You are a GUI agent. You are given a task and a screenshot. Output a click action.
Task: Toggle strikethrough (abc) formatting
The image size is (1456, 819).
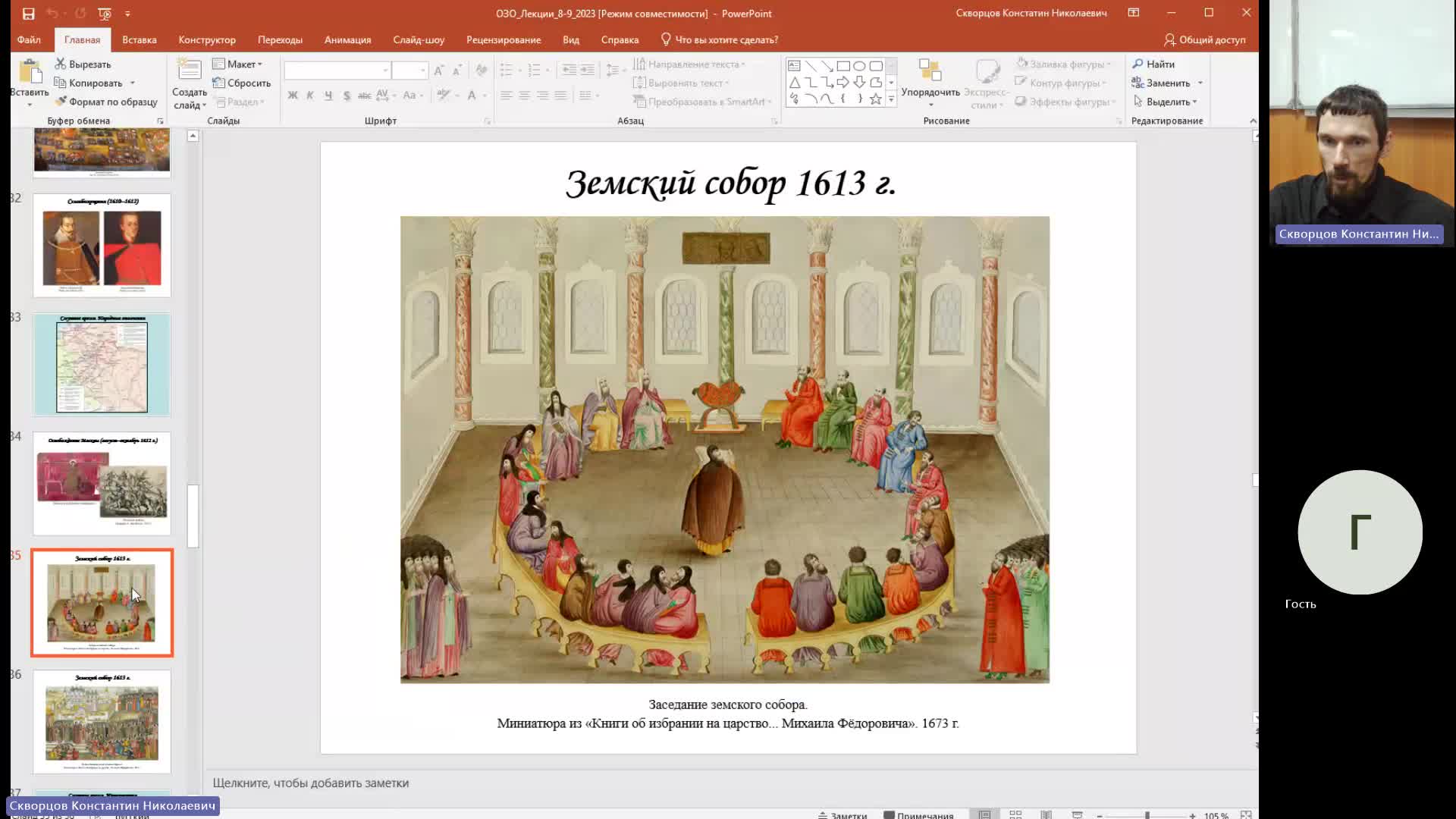pos(364,96)
